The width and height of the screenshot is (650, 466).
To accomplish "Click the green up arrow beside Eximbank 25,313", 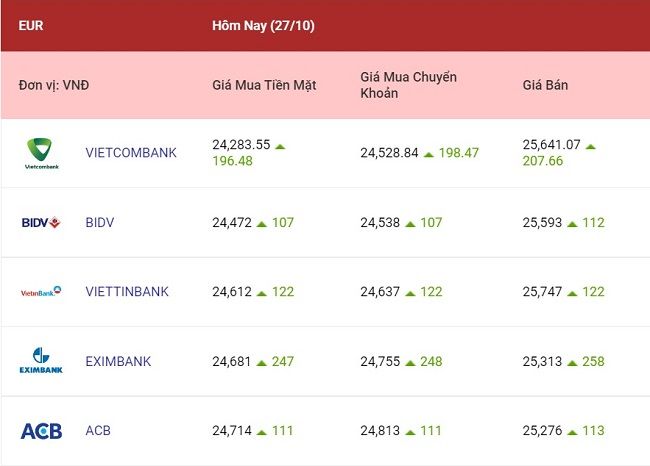I will (x=572, y=363).
